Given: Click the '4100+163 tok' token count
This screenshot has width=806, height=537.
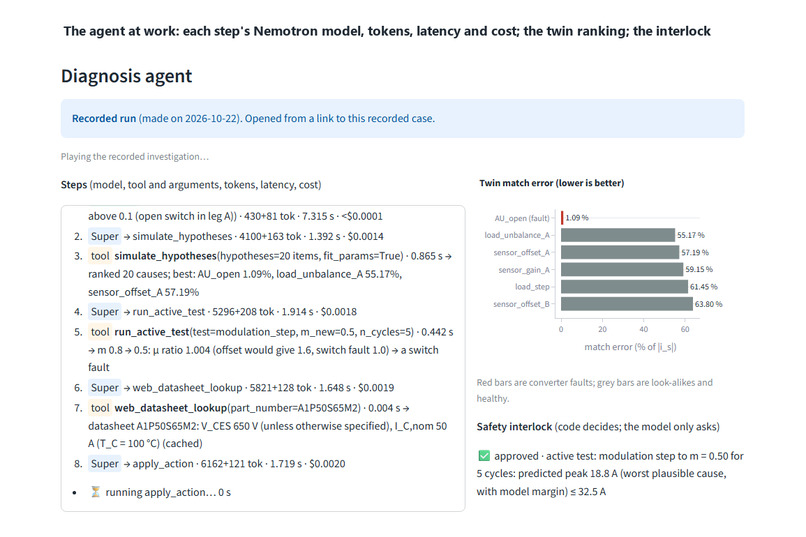Looking at the screenshot, I should pos(270,236).
